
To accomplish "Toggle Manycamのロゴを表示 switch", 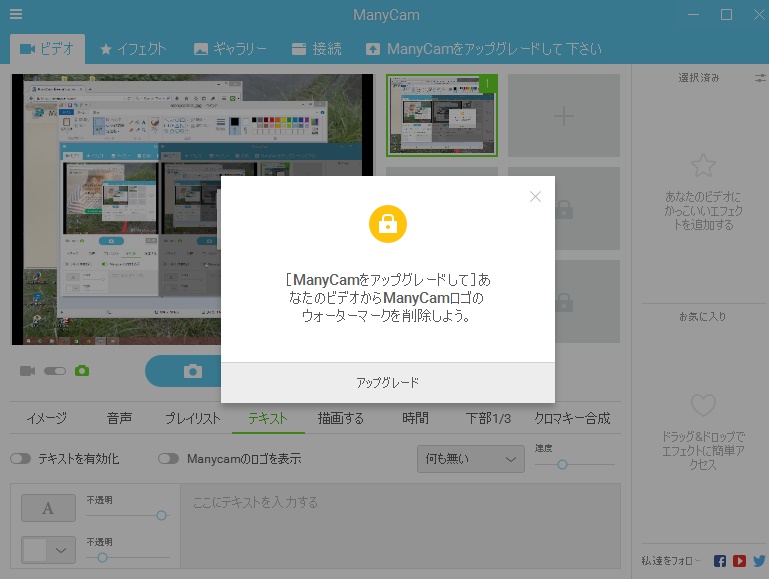I will (x=168, y=459).
